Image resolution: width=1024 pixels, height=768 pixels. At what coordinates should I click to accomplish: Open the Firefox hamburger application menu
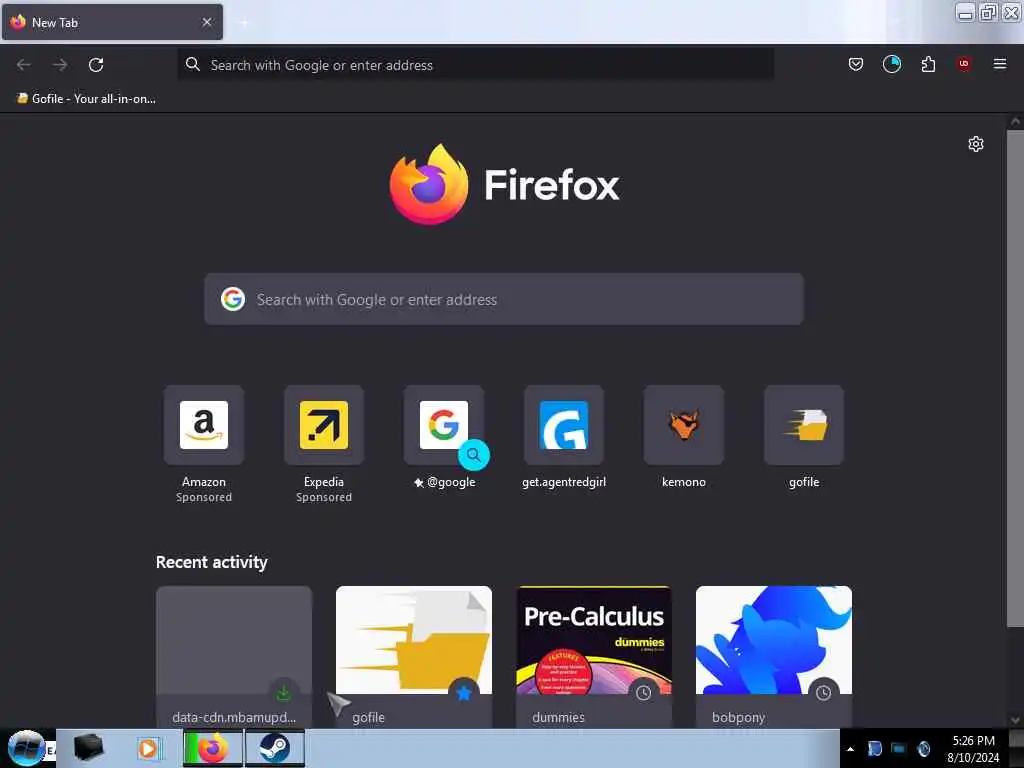click(999, 63)
